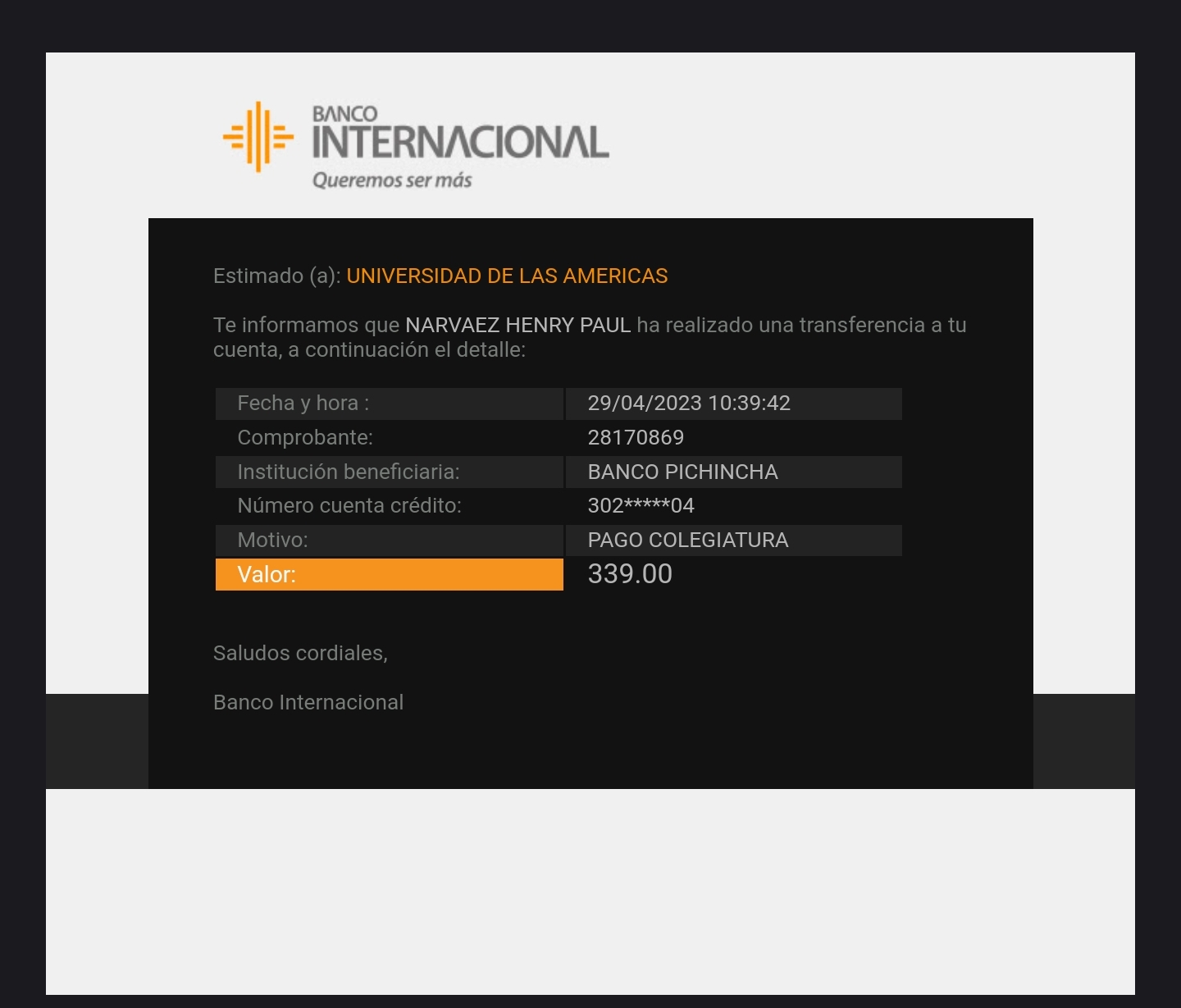Click the "Banco Internacional" signature text
Image resolution: width=1181 pixels, height=1008 pixels.
pos(308,703)
